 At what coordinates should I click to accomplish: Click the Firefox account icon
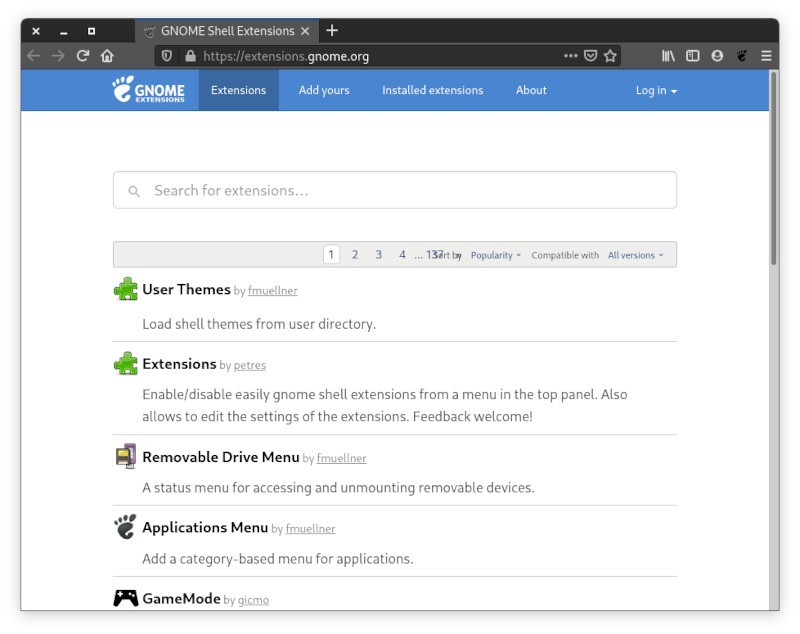[x=719, y=56]
